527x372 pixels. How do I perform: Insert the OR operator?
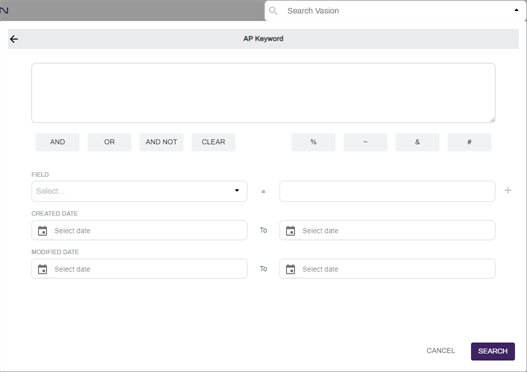[109, 142]
